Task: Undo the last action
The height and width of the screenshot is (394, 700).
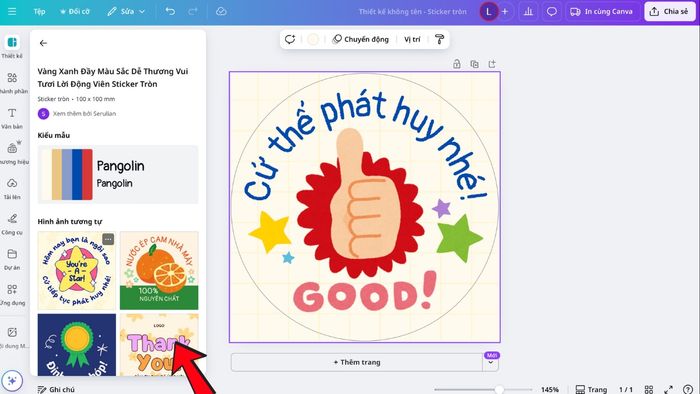Action: point(170,12)
